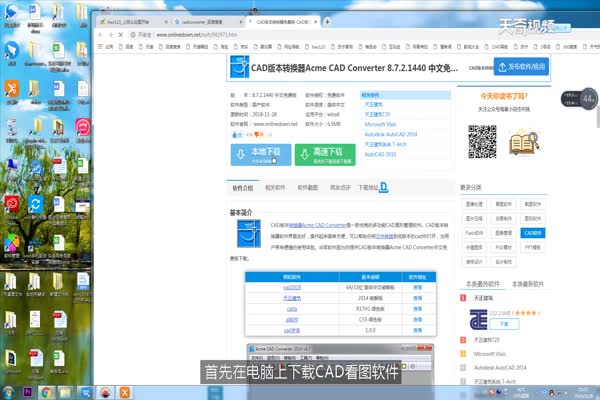Open the T-Arch related software link

click(385, 144)
